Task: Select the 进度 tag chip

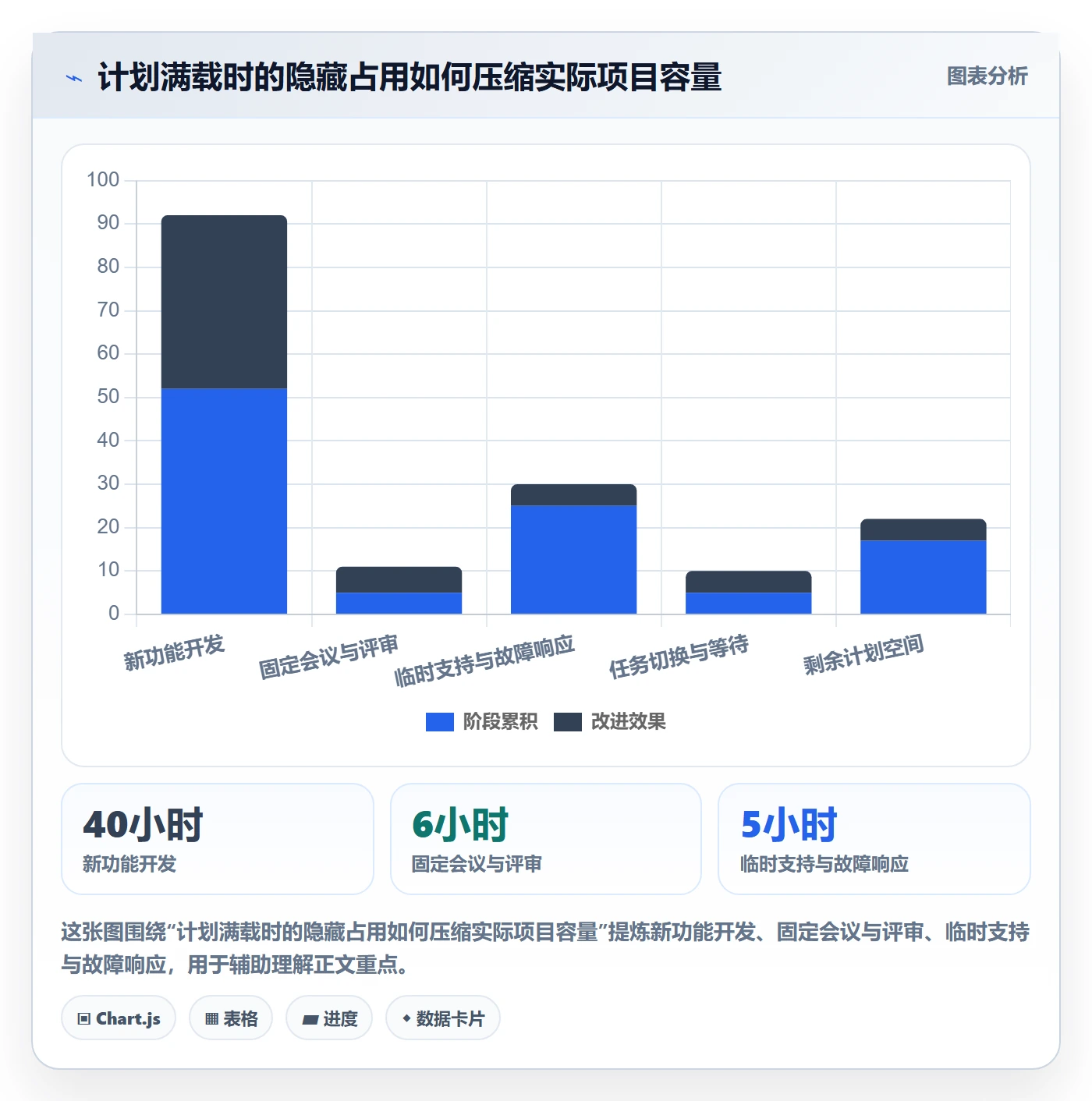Action: [329, 1018]
